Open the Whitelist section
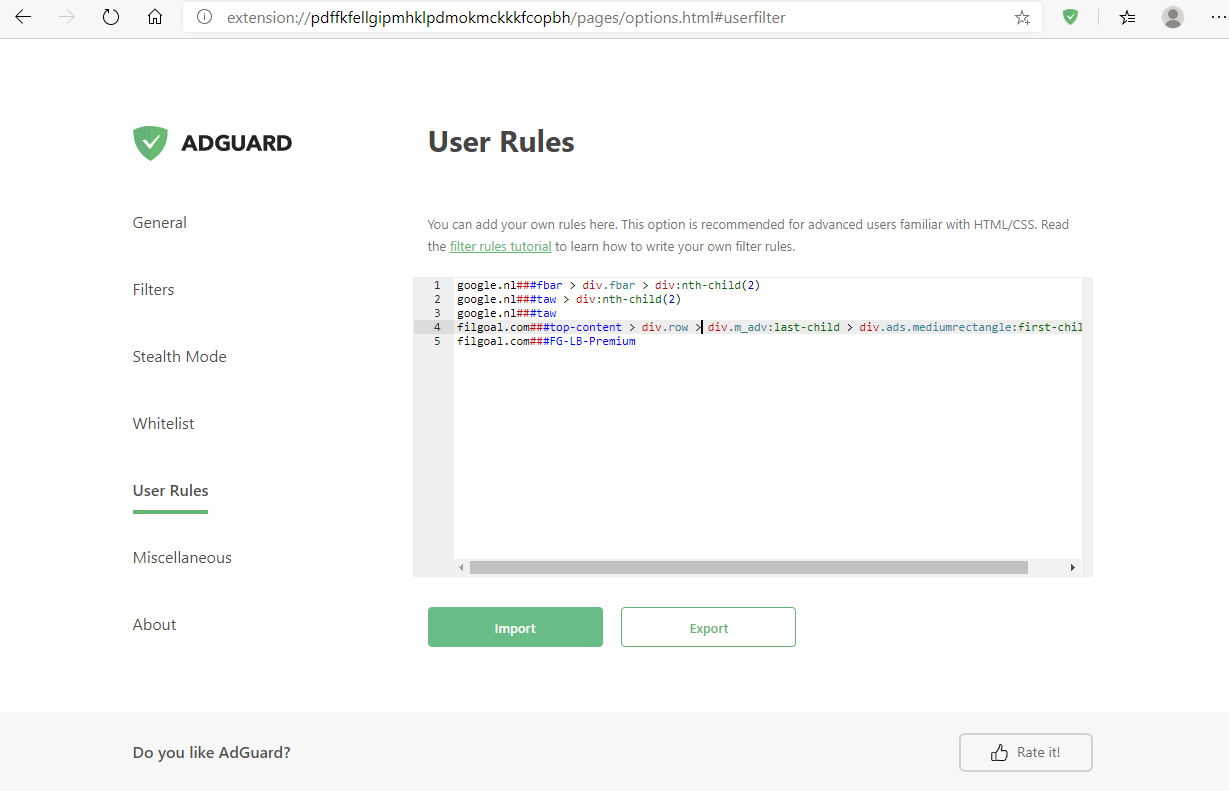The height and width of the screenshot is (791, 1229). [x=164, y=424]
